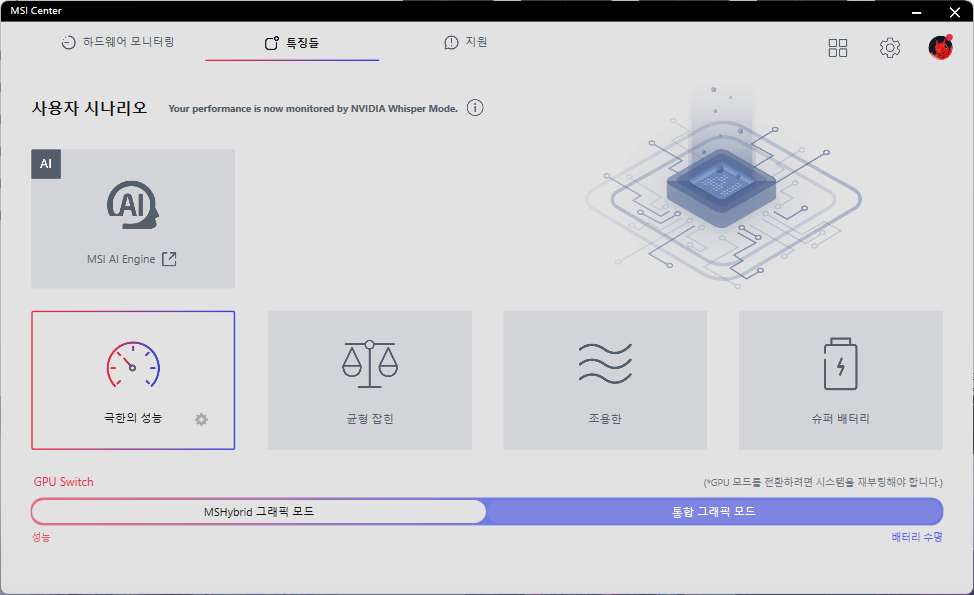Screen dimensions: 974x595
Task: Switch GPU to 통합 그래픽 모드
Action: pos(714,512)
